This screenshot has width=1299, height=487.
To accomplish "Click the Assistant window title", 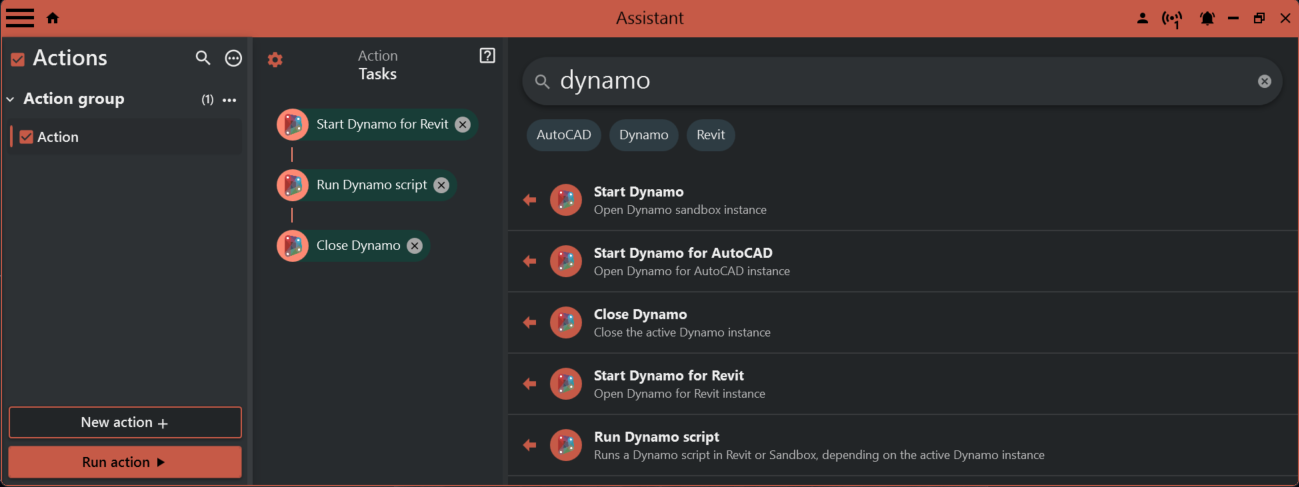I will coord(650,18).
